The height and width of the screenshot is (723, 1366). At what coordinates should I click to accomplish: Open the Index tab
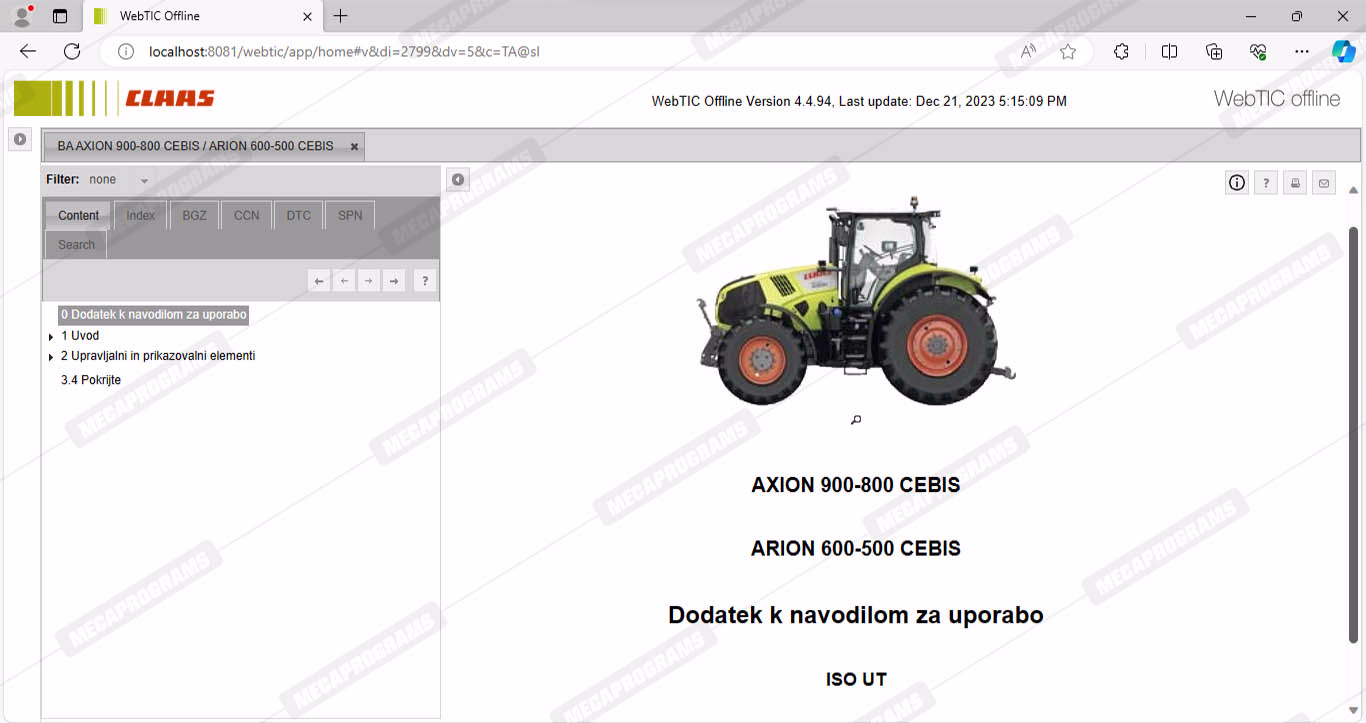(x=140, y=215)
